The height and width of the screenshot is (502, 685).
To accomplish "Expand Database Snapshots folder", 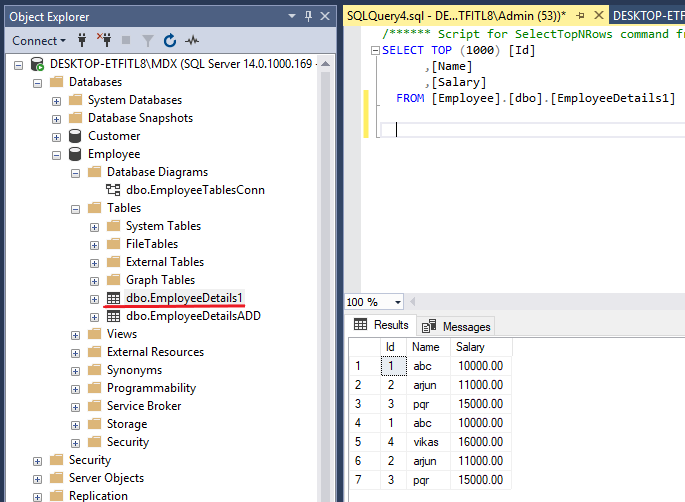I will click(x=56, y=119).
